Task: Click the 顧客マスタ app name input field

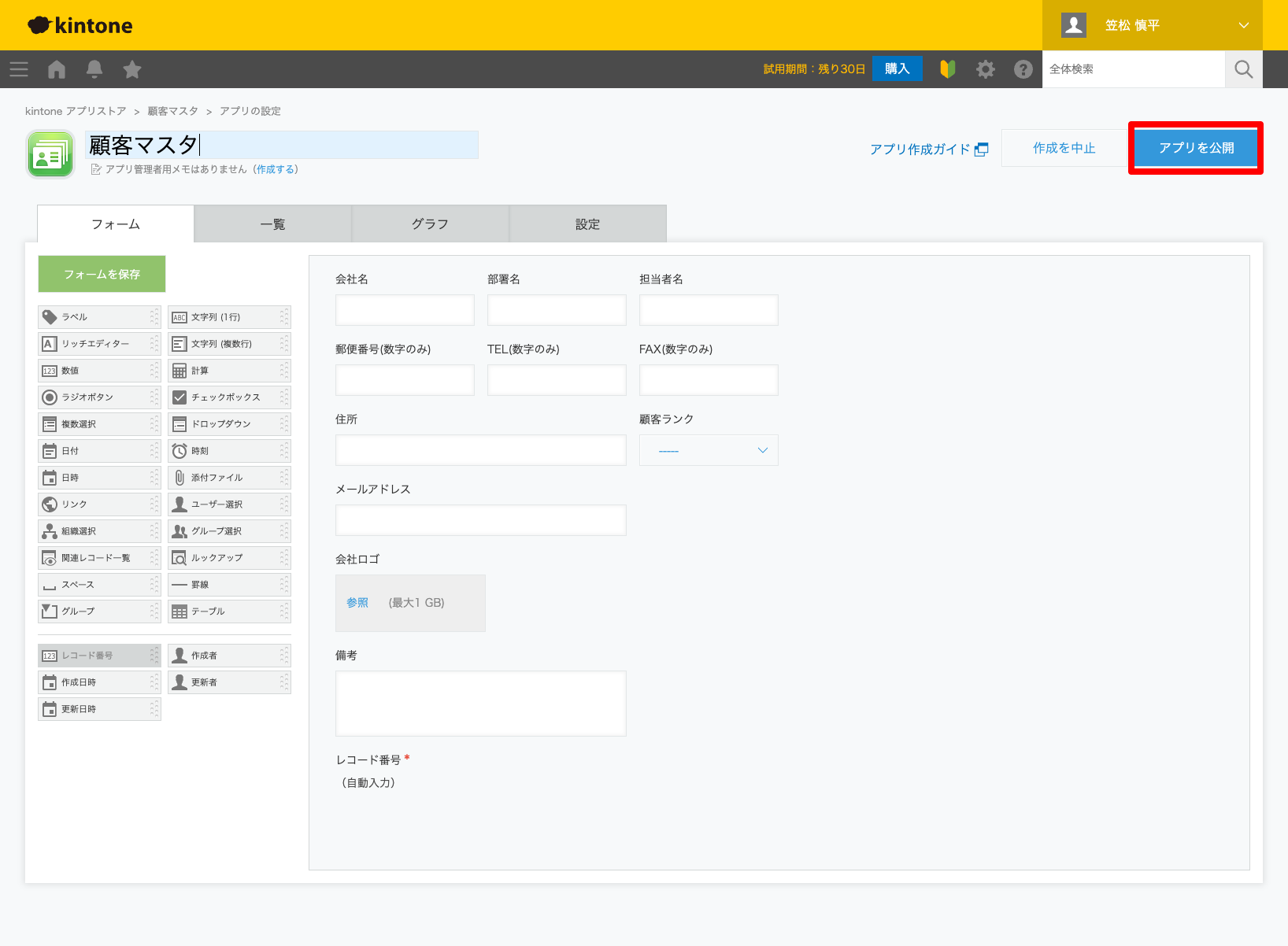Action: [281, 145]
